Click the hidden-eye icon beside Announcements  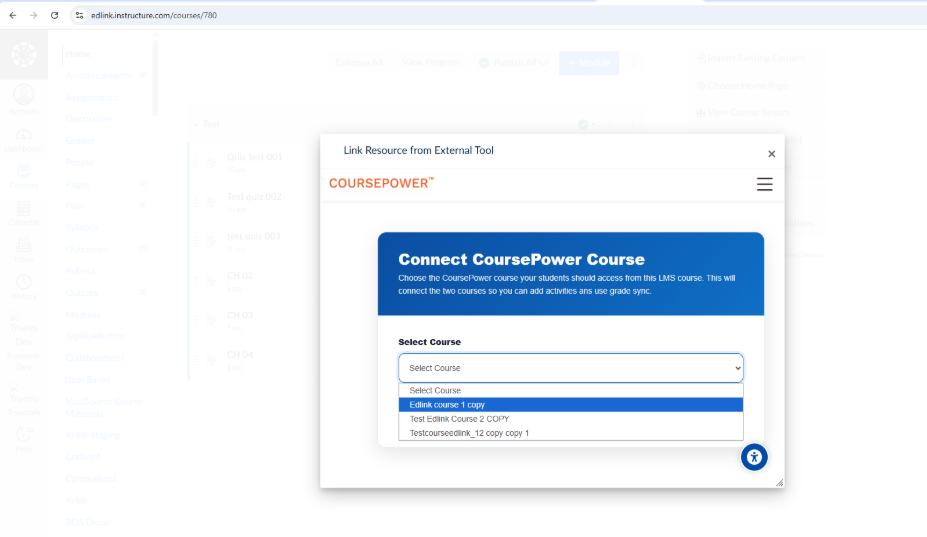click(x=142, y=75)
